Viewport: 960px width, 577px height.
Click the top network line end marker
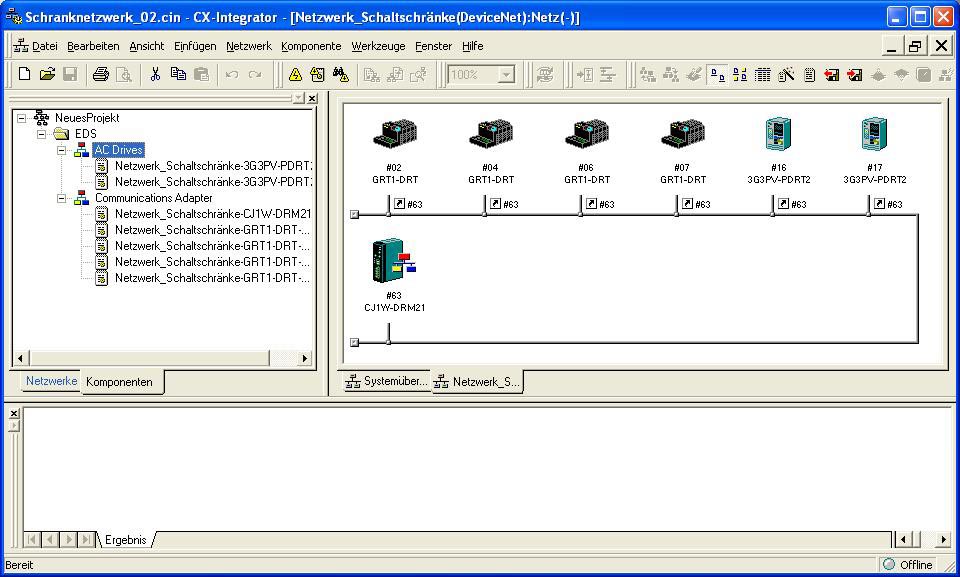[354, 214]
